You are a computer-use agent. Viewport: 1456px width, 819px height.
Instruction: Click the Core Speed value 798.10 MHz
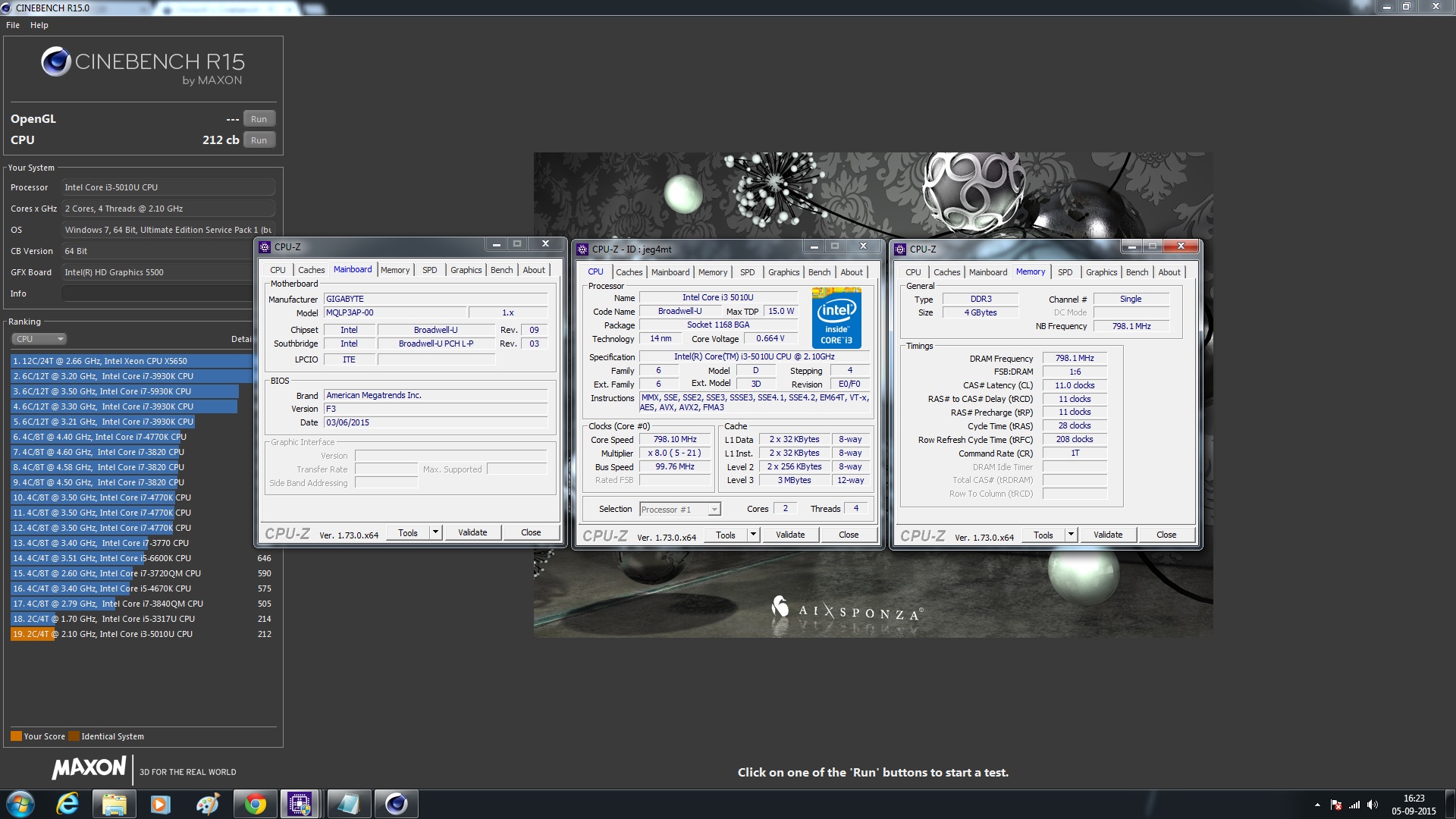click(675, 440)
